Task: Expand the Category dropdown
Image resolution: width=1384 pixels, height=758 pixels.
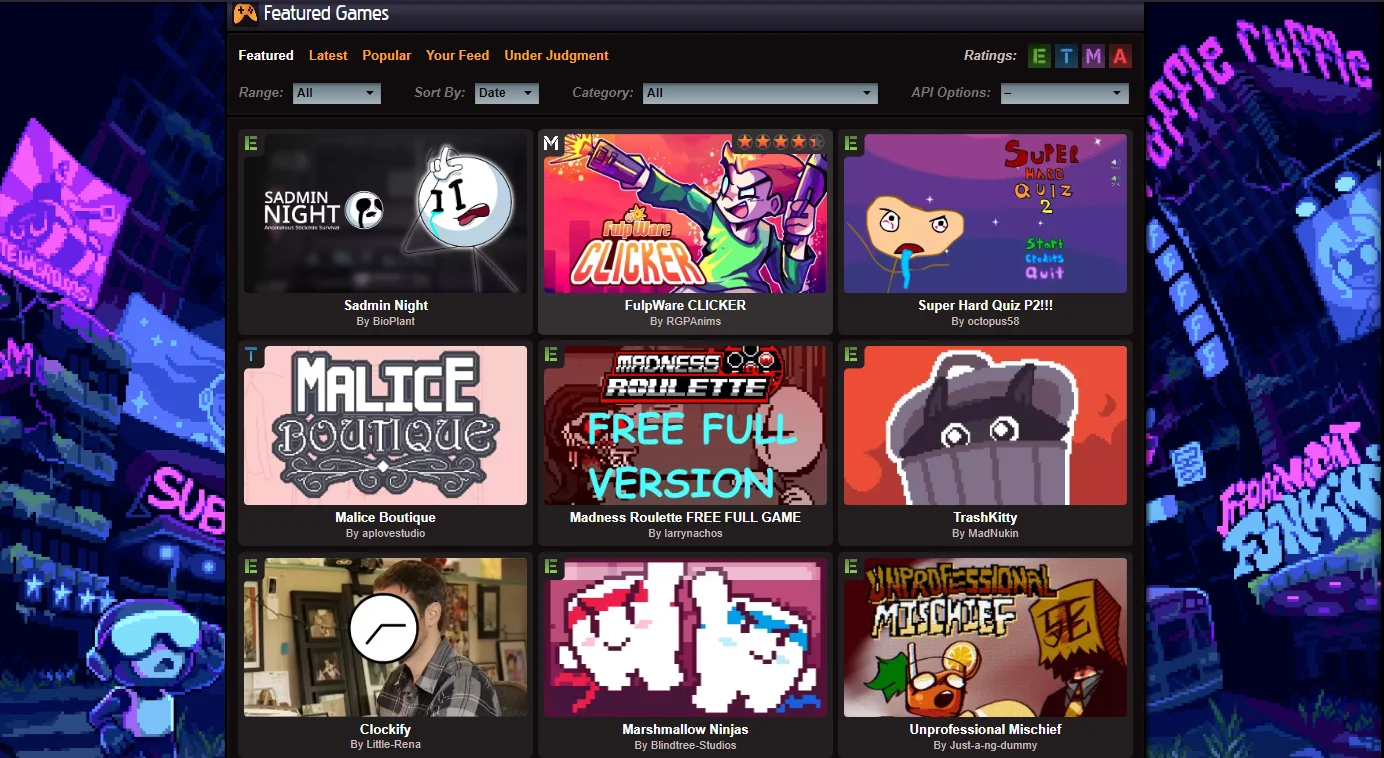Action: coord(759,93)
